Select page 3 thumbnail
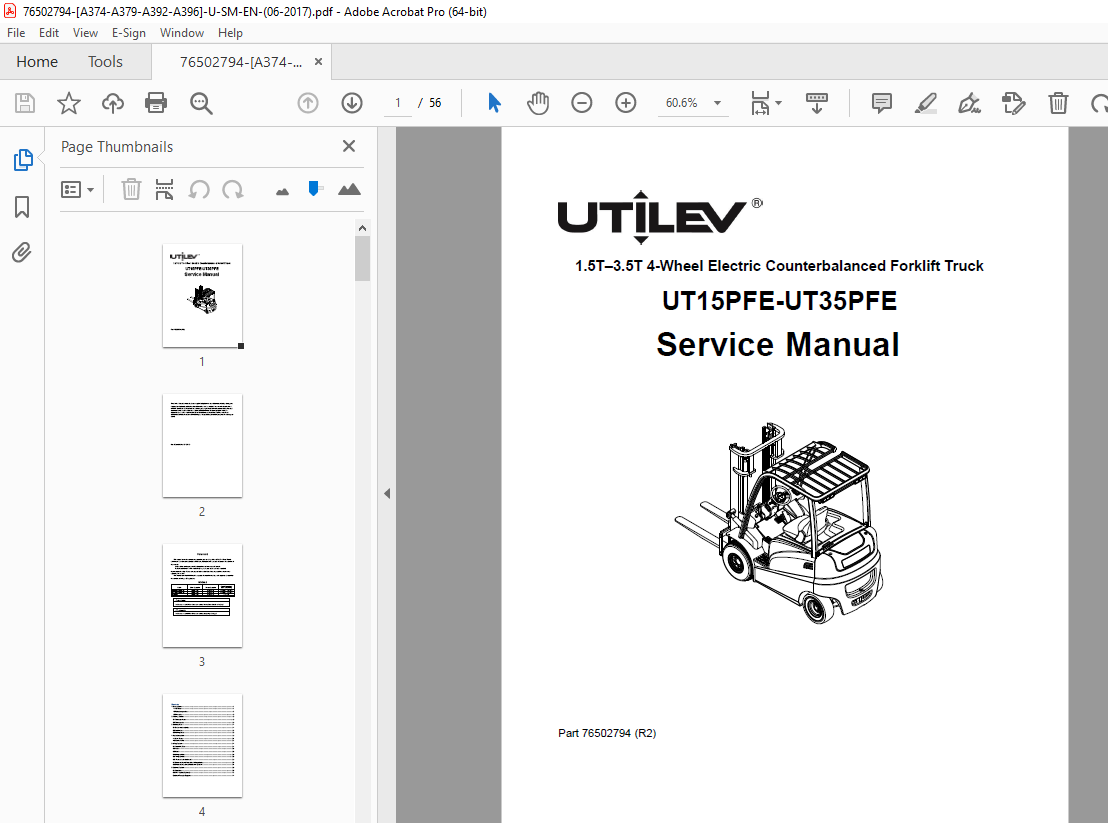This screenshot has width=1108, height=823. (x=202, y=596)
